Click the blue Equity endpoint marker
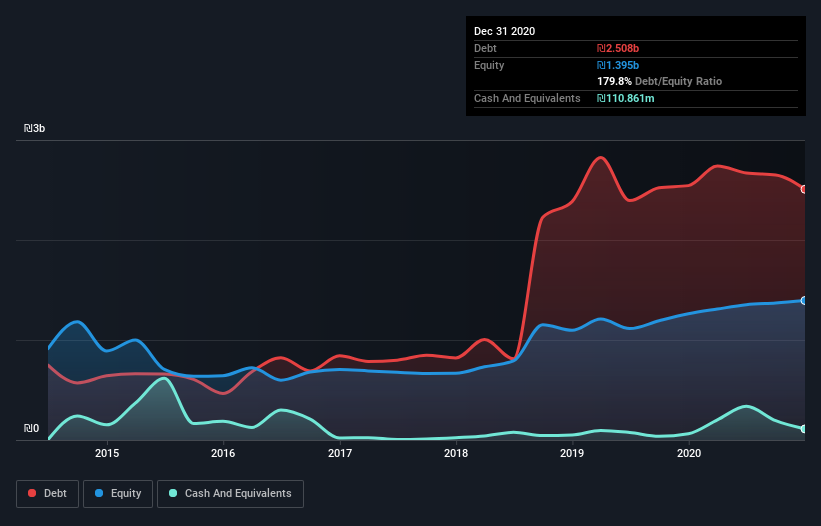This screenshot has height=526, width=821. tap(804, 300)
